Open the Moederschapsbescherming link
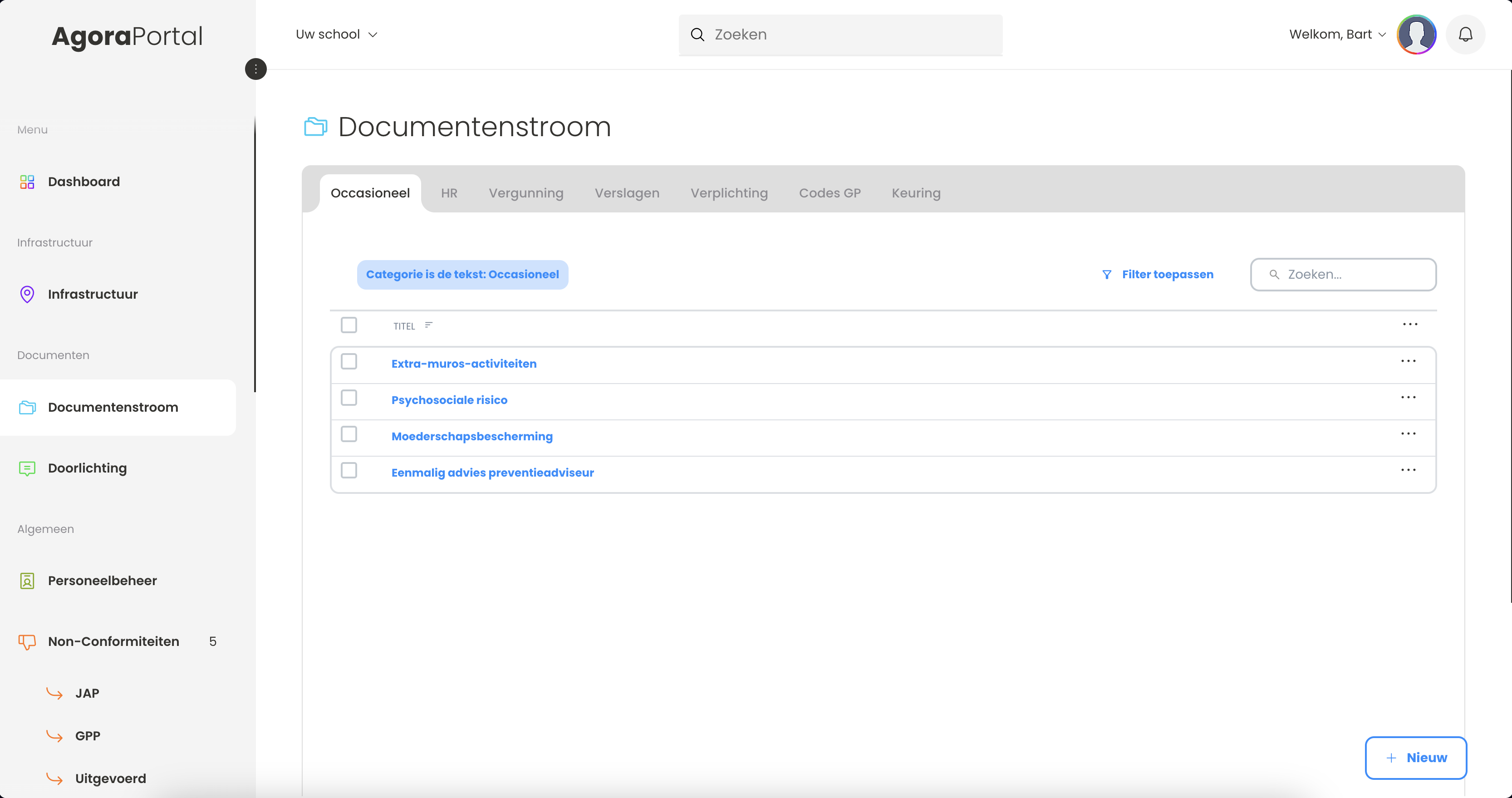 click(x=472, y=437)
